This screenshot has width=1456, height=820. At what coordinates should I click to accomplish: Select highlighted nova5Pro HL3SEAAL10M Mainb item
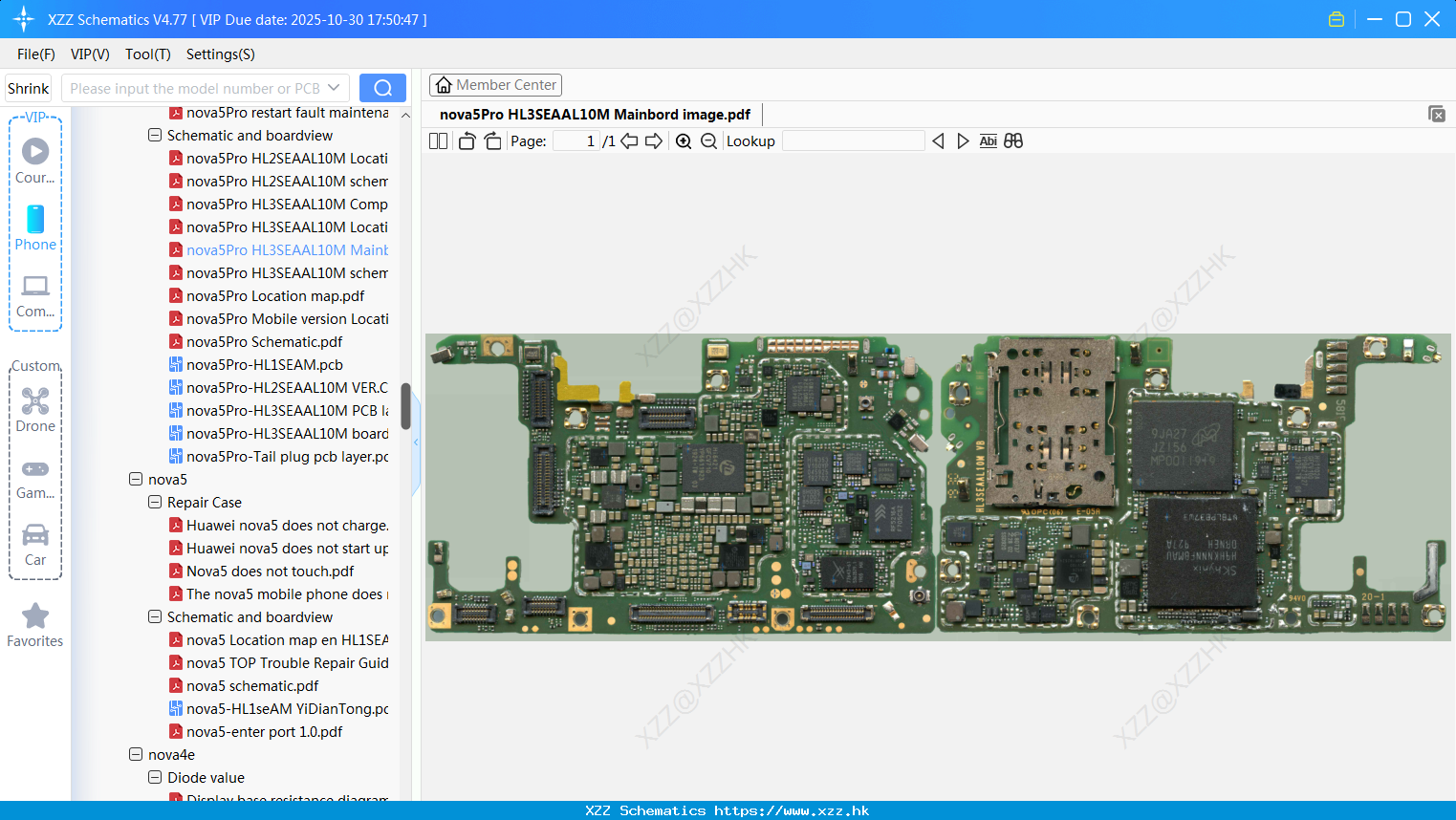tap(278, 250)
